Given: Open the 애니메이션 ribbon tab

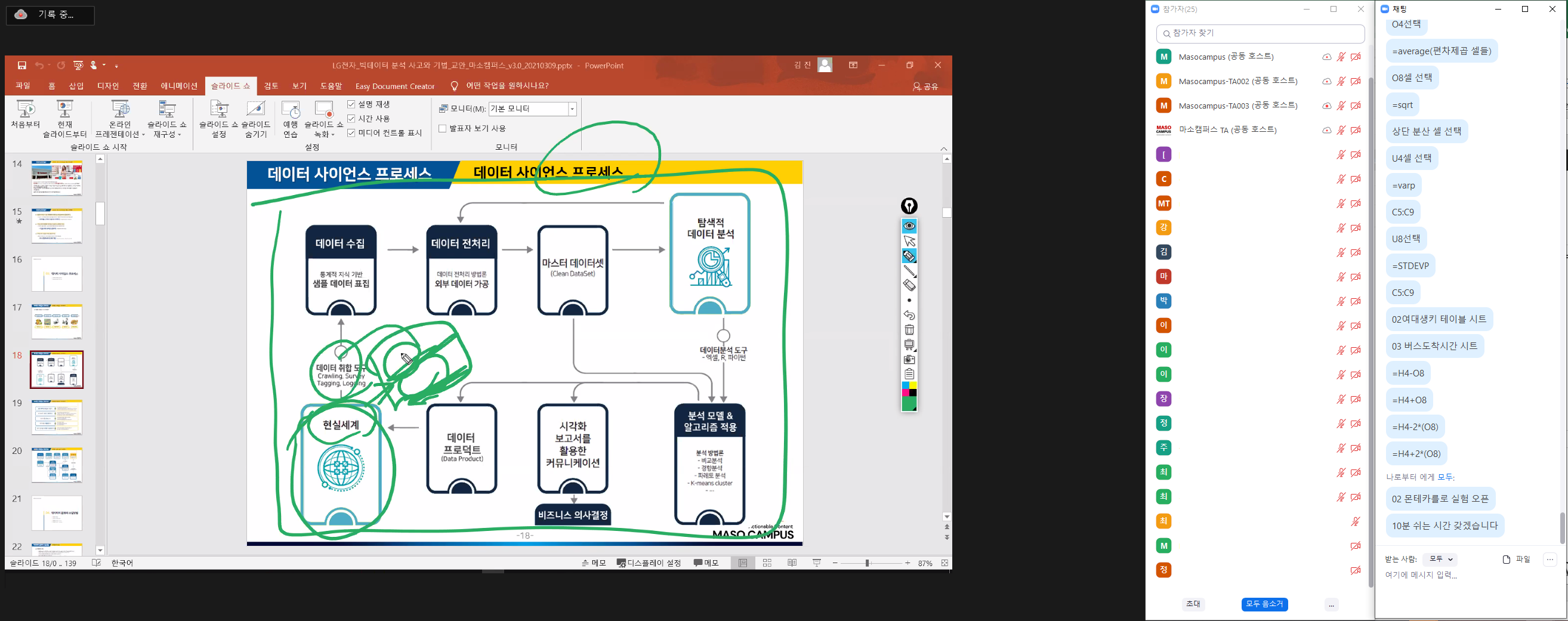Looking at the screenshot, I should [179, 86].
